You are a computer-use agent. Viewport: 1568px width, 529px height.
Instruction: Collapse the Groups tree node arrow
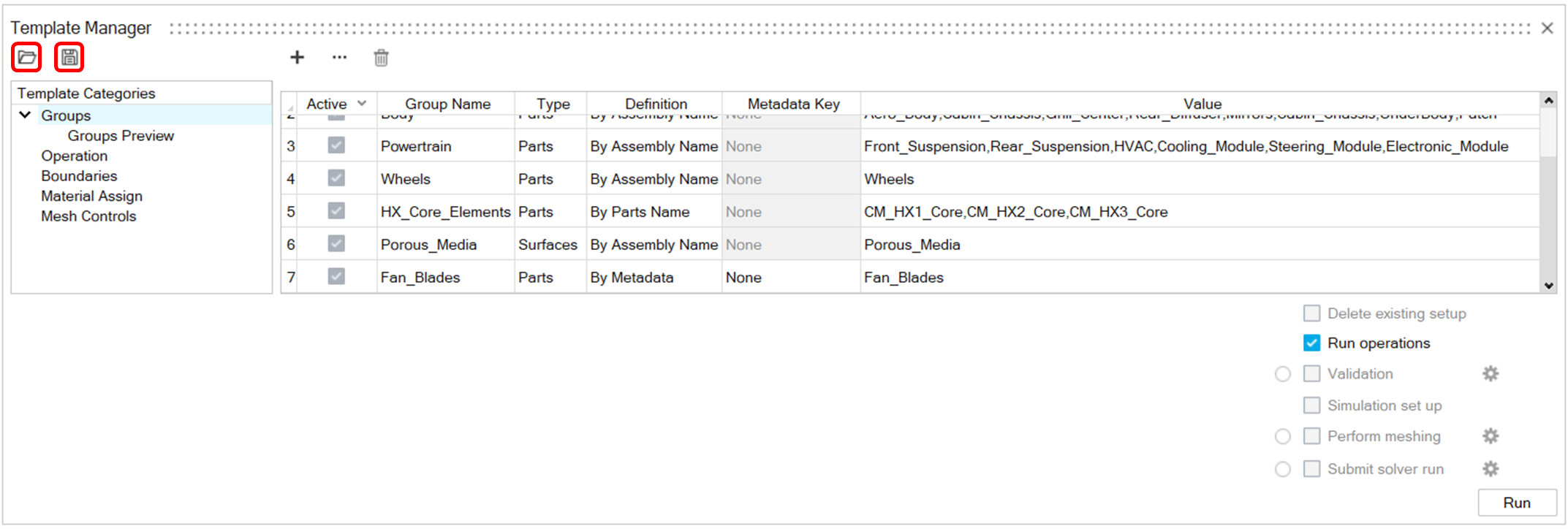point(25,115)
